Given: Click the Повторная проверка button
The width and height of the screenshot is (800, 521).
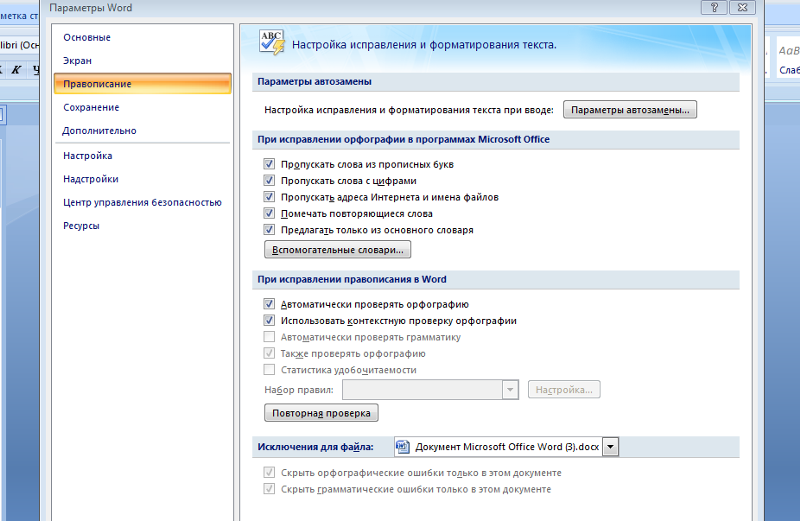Looking at the screenshot, I should click(321, 413).
